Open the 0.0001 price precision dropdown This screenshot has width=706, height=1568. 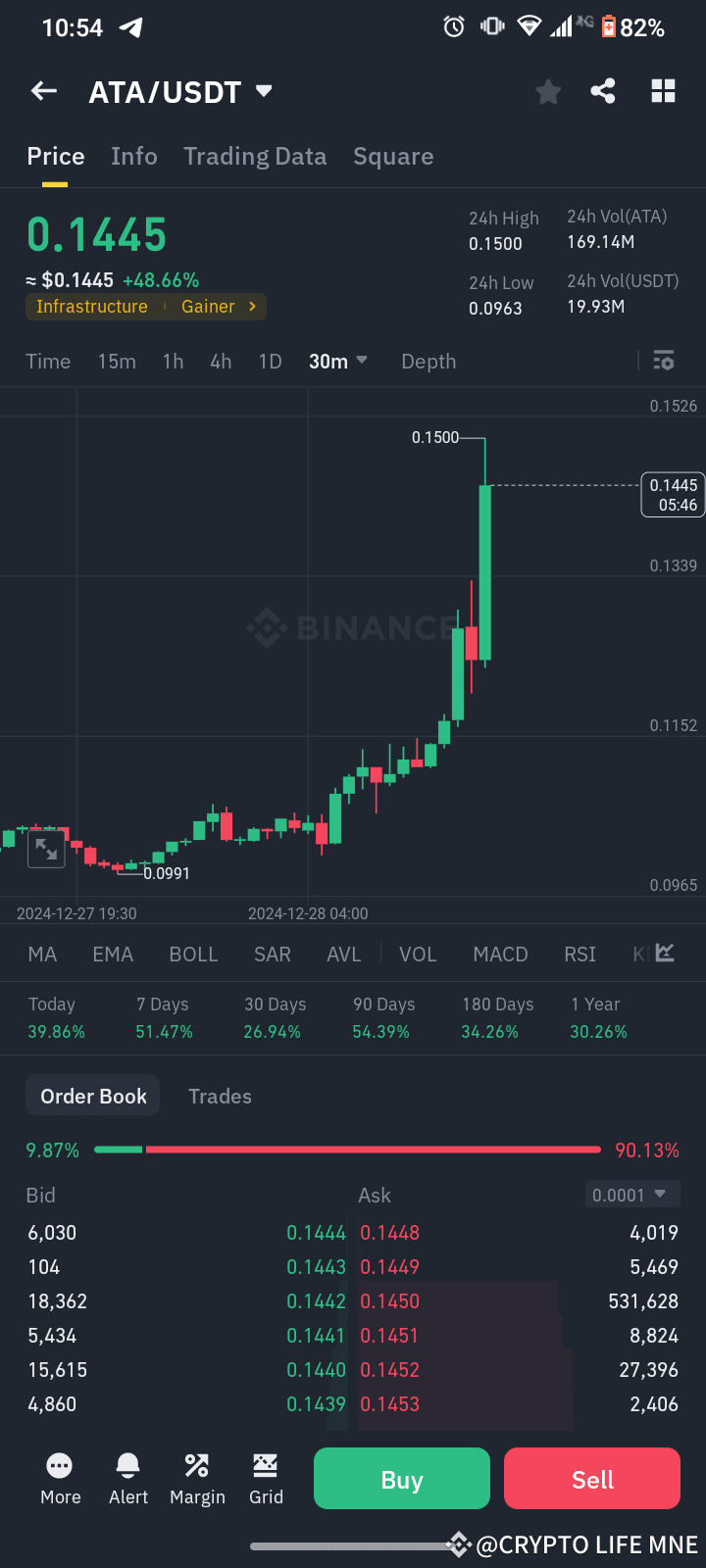[631, 1194]
